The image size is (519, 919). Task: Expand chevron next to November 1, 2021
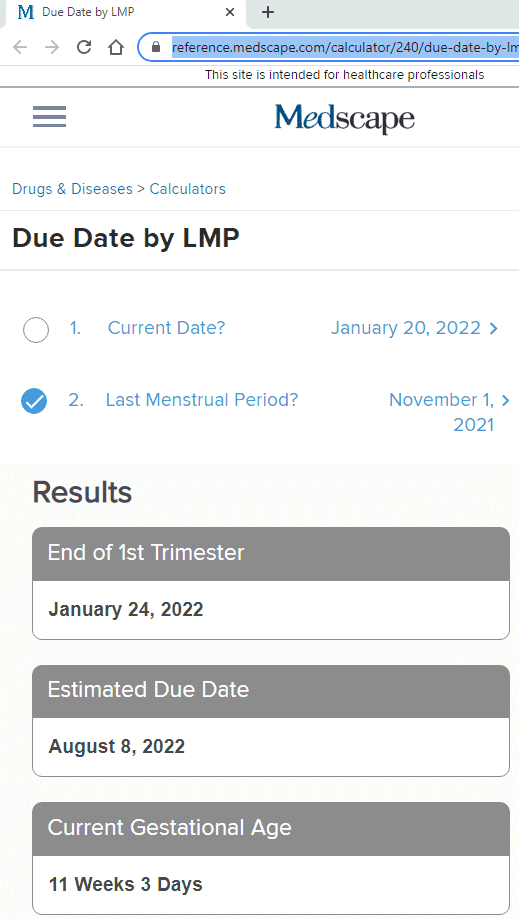(506, 400)
